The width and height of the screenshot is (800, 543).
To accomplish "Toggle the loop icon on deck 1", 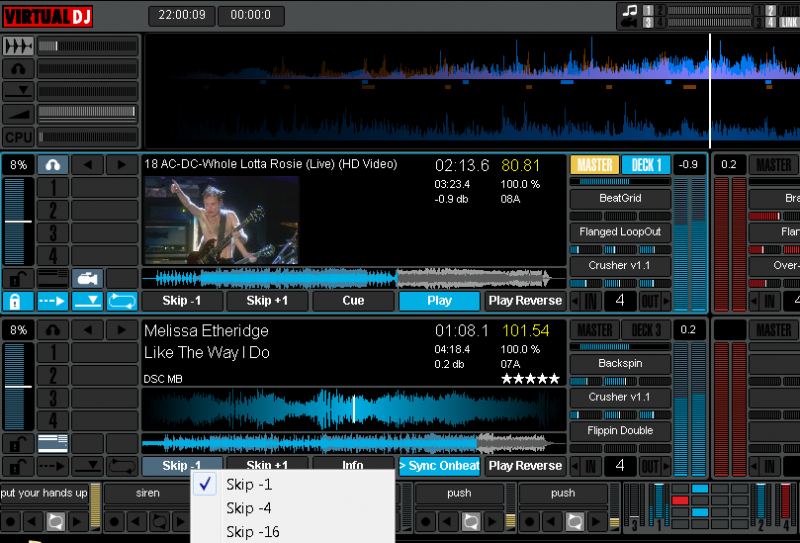I will 122,300.
